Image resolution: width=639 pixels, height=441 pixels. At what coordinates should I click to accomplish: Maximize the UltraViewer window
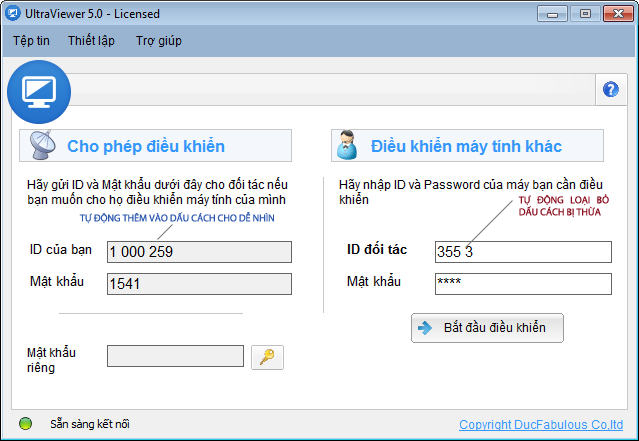[585, 13]
